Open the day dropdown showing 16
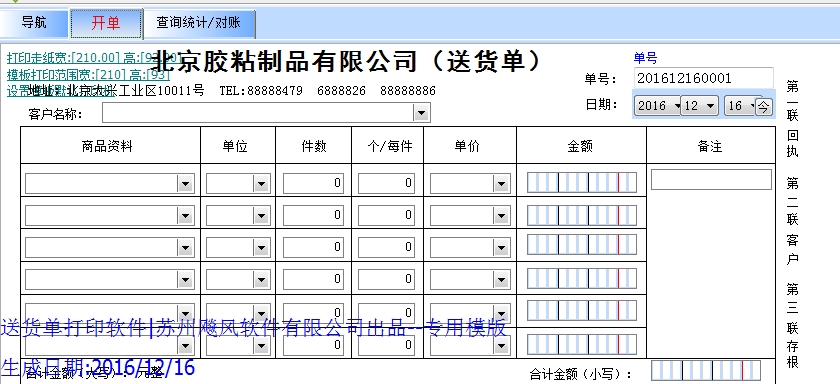This screenshot has height=384, width=840. coord(740,106)
